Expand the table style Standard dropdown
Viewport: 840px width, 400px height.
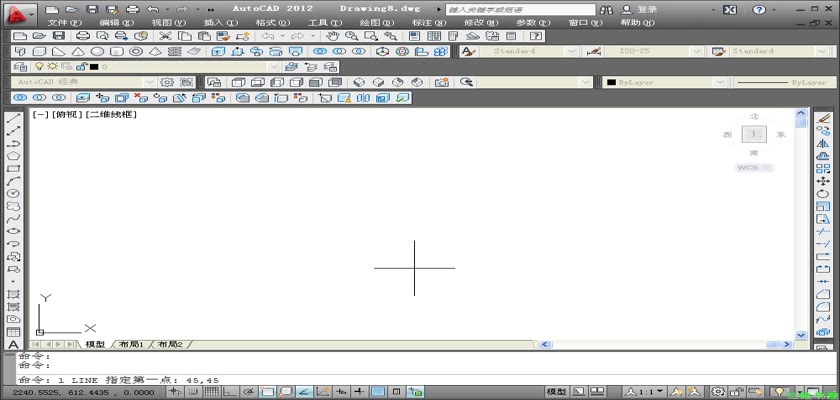click(x=822, y=51)
